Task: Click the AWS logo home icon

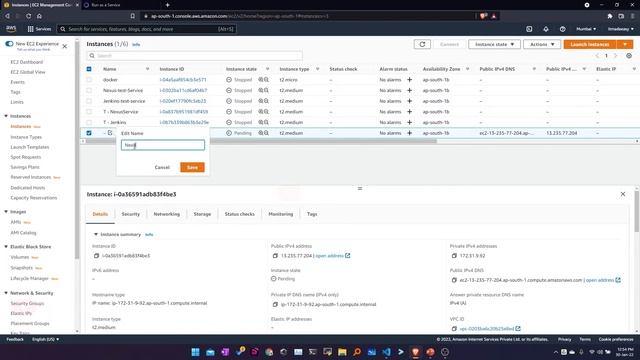Action: [11, 29]
